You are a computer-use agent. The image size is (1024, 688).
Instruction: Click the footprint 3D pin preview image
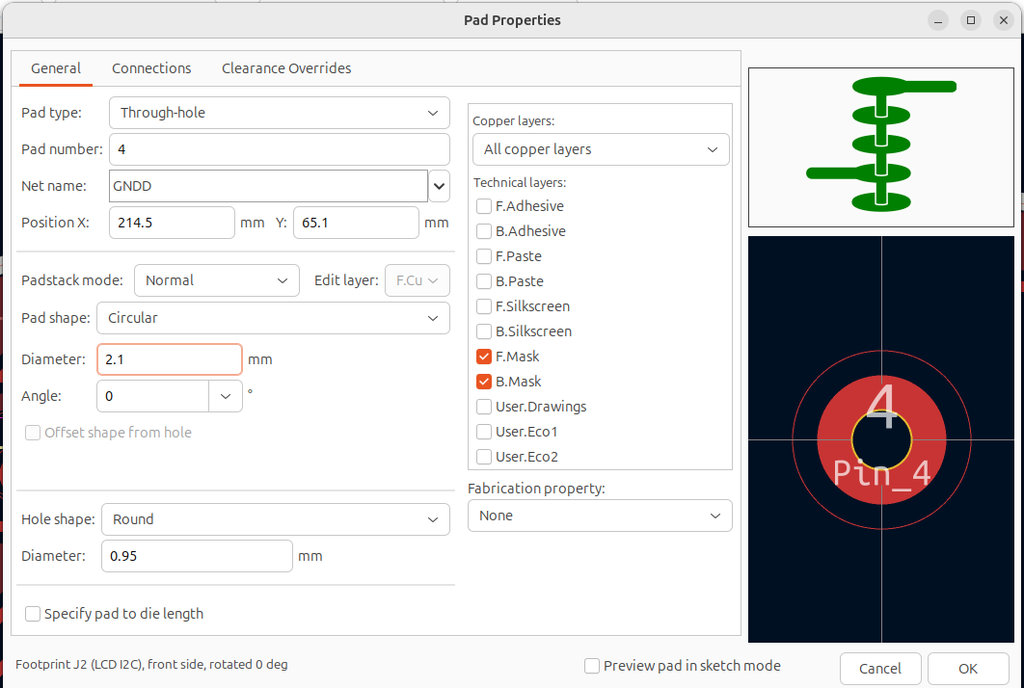coord(880,147)
